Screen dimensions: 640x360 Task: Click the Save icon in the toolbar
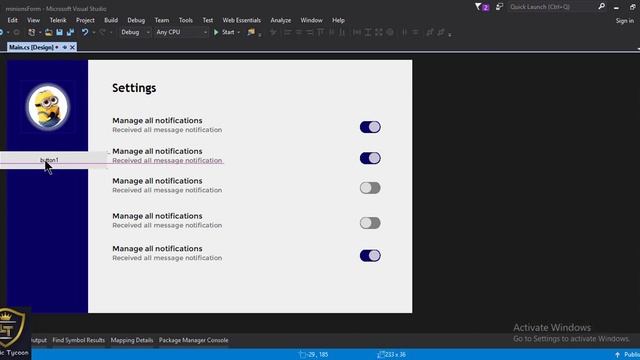[60, 32]
